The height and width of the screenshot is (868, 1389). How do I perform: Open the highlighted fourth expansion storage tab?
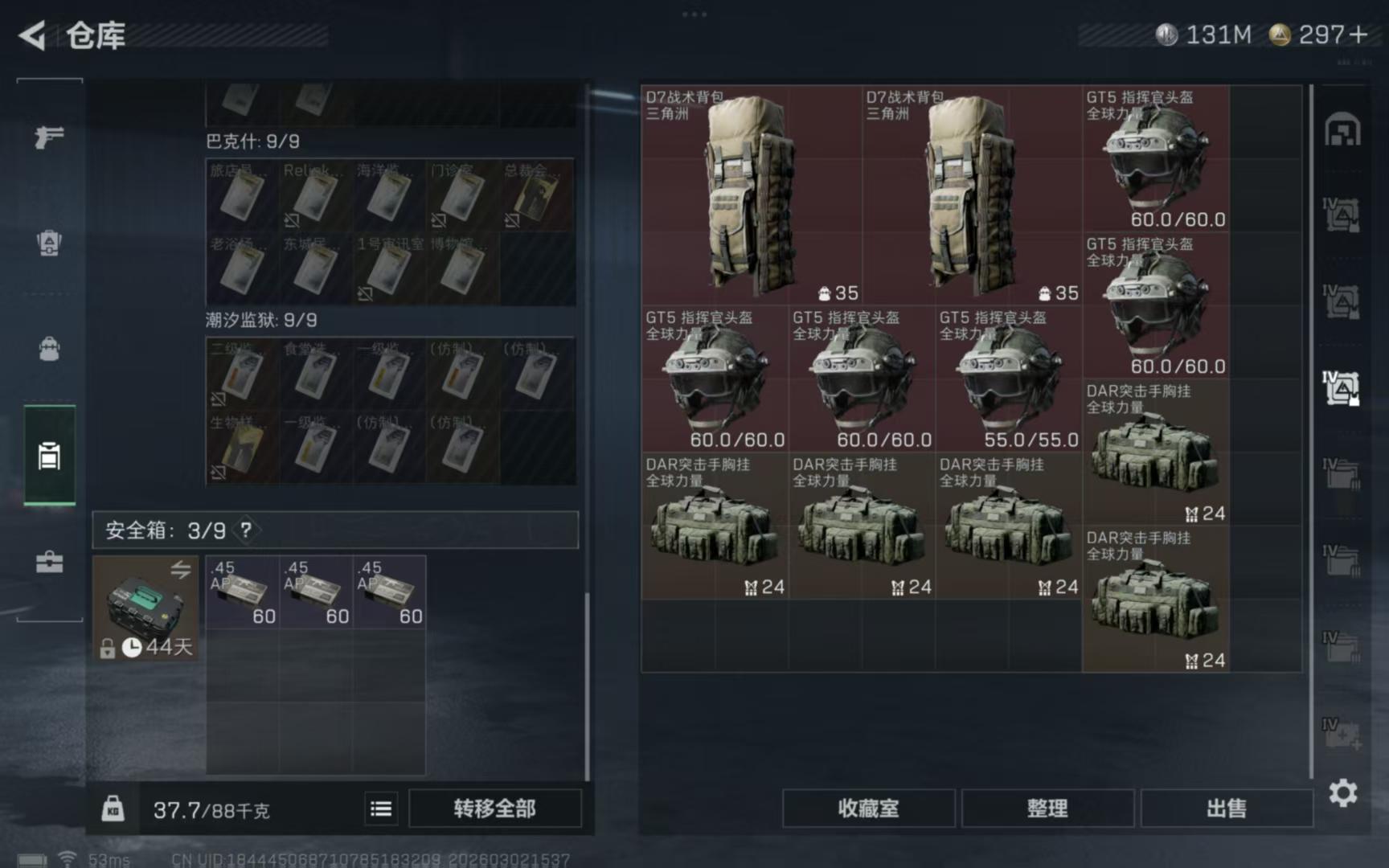click(x=1342, y=389)
